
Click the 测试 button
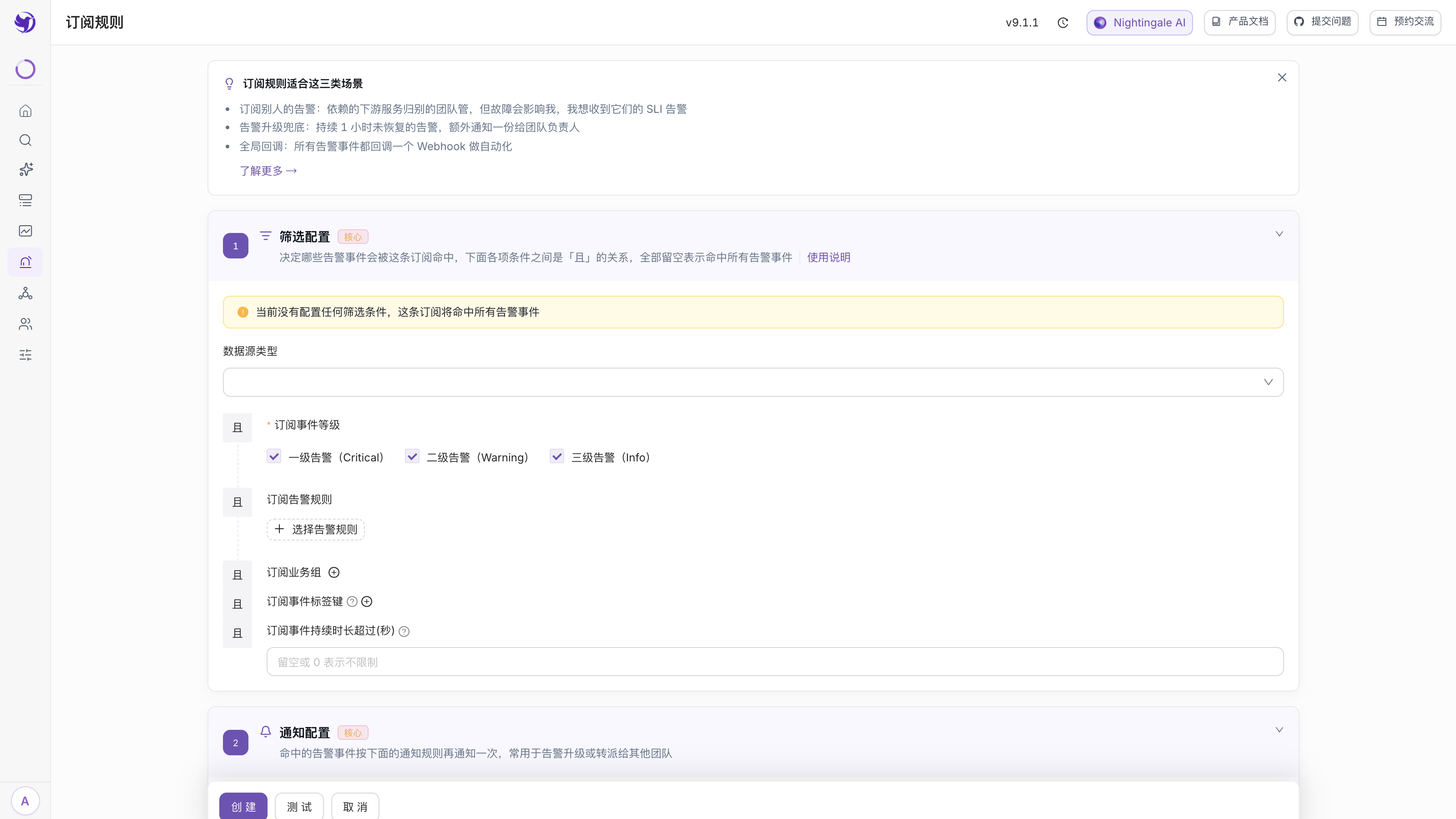tap(299, 807)
